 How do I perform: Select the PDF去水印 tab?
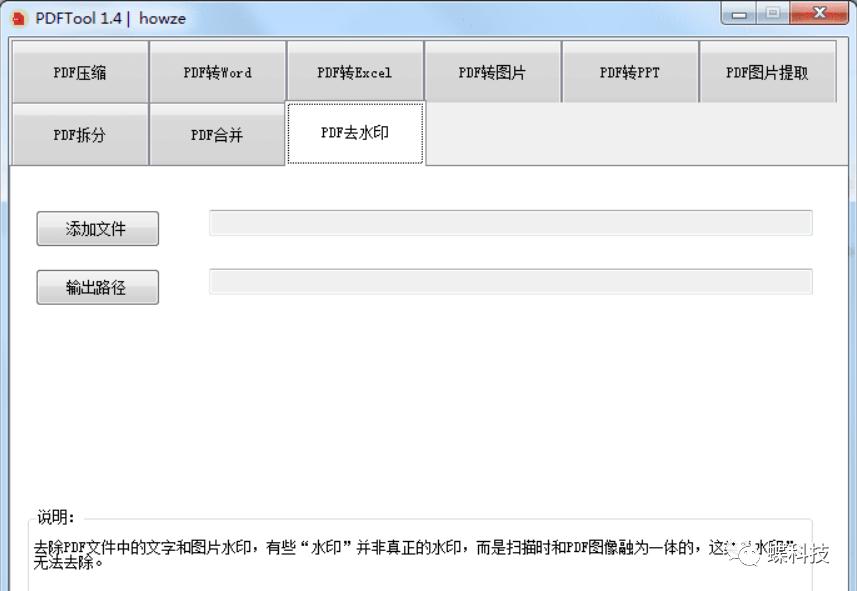pyautogui.click(x=355, y=133)
